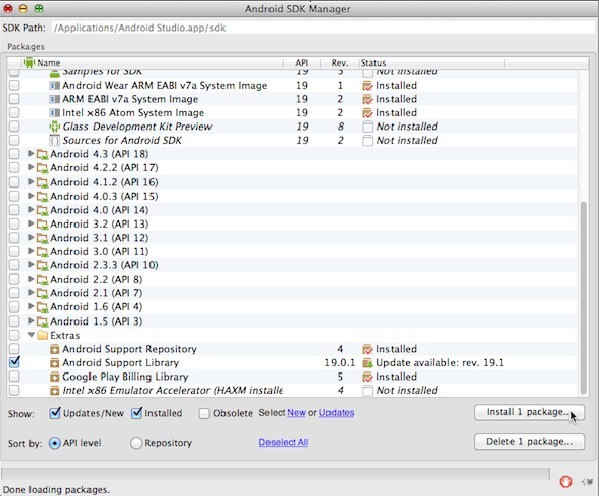Click the Android Support Library package icon
599x496 pixels.
(55, 363)
